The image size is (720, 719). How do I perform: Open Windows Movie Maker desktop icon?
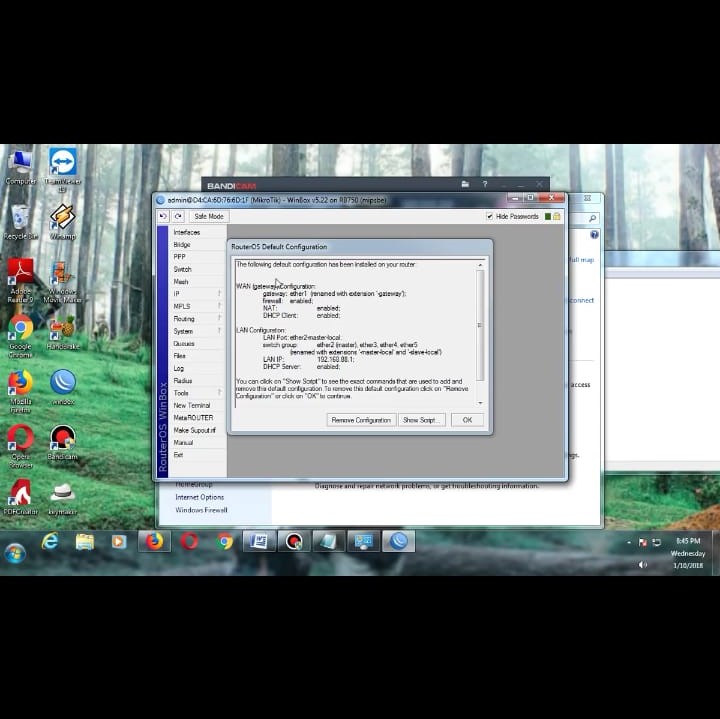point(62,282)
